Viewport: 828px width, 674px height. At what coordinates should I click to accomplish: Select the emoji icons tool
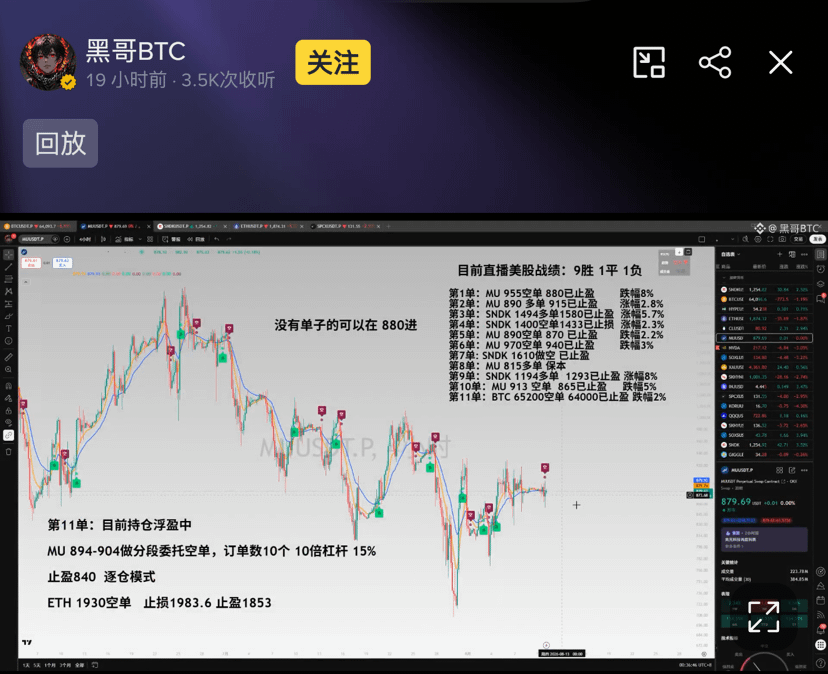8,341
